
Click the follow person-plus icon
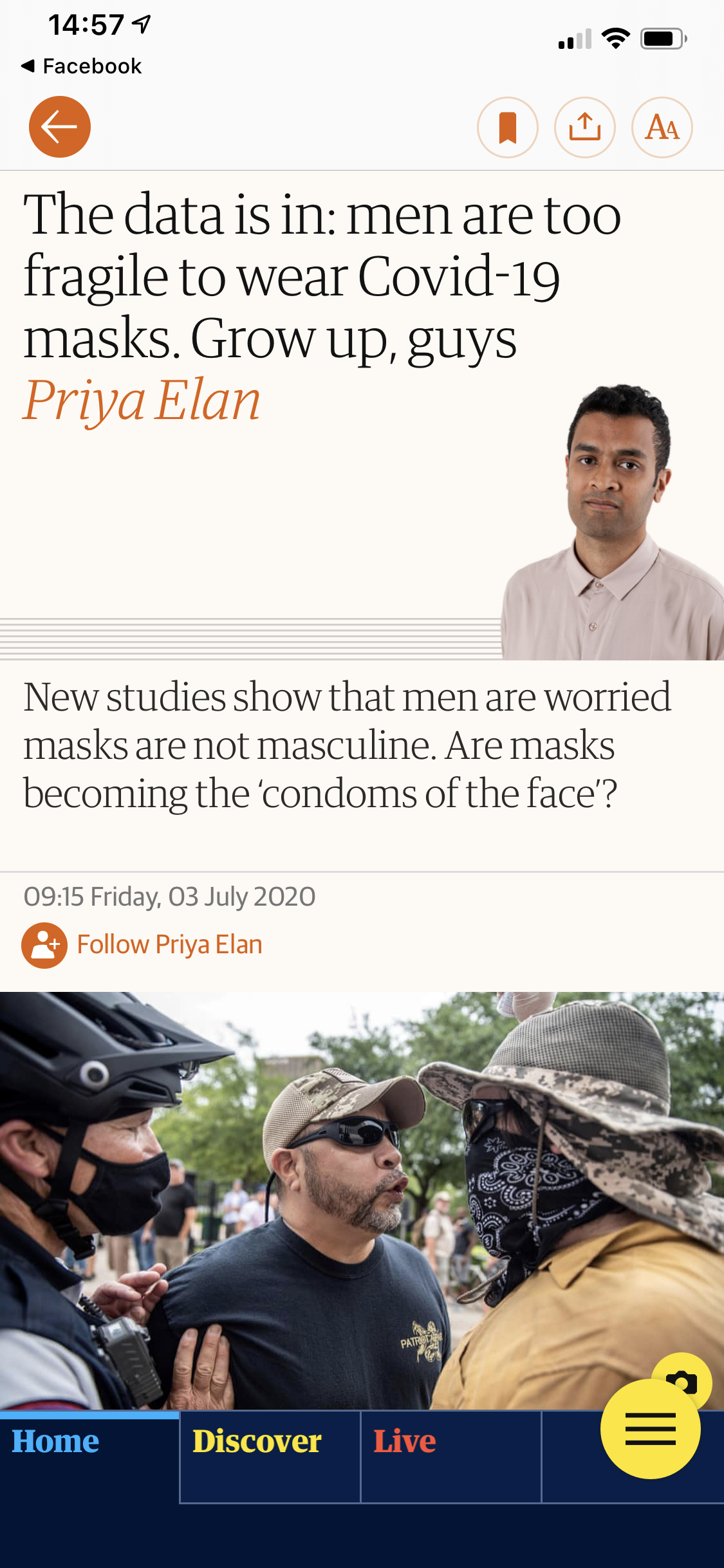click(x=44, y=946)
